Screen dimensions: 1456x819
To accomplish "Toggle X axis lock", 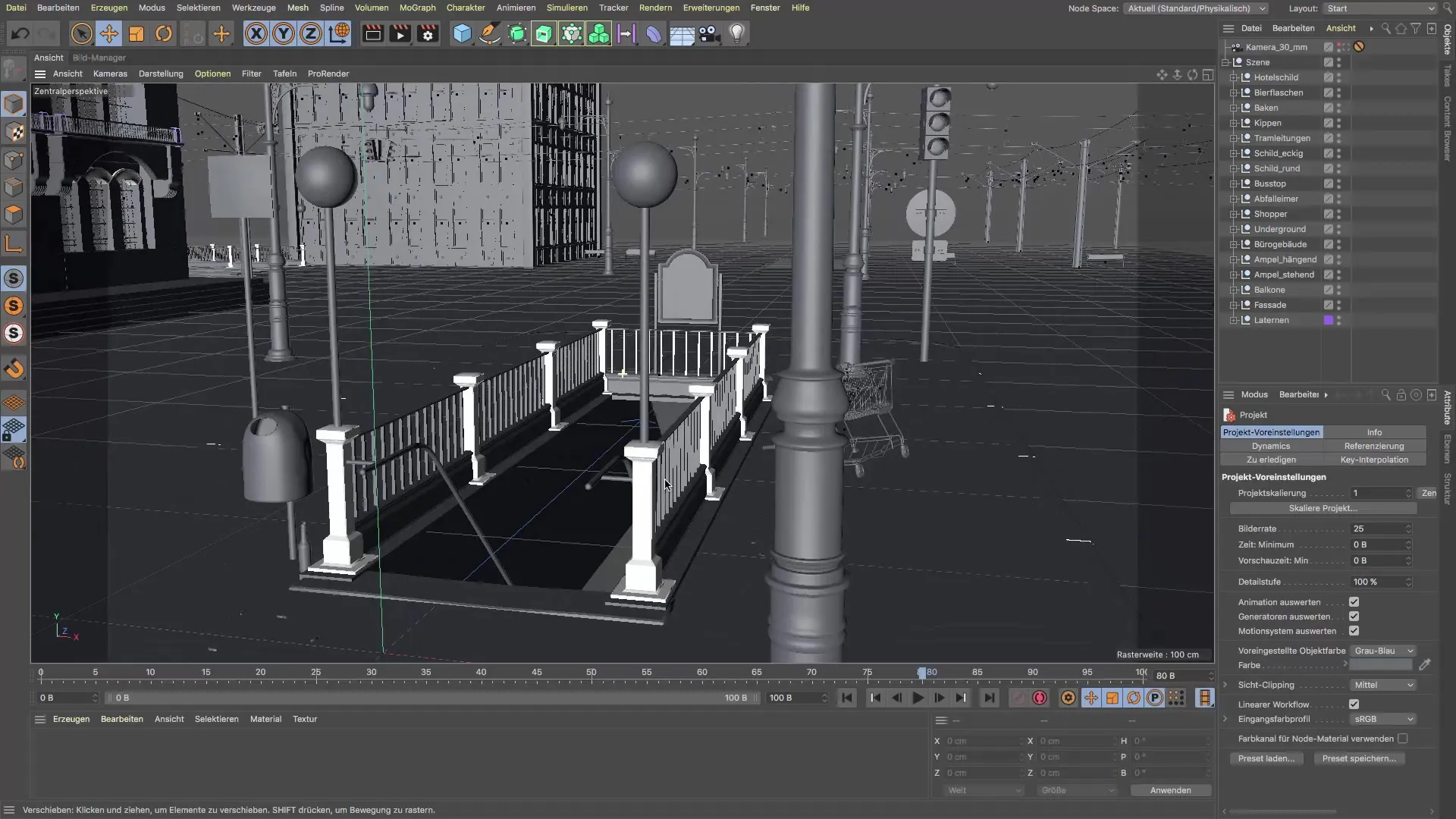I will point(256,34).
